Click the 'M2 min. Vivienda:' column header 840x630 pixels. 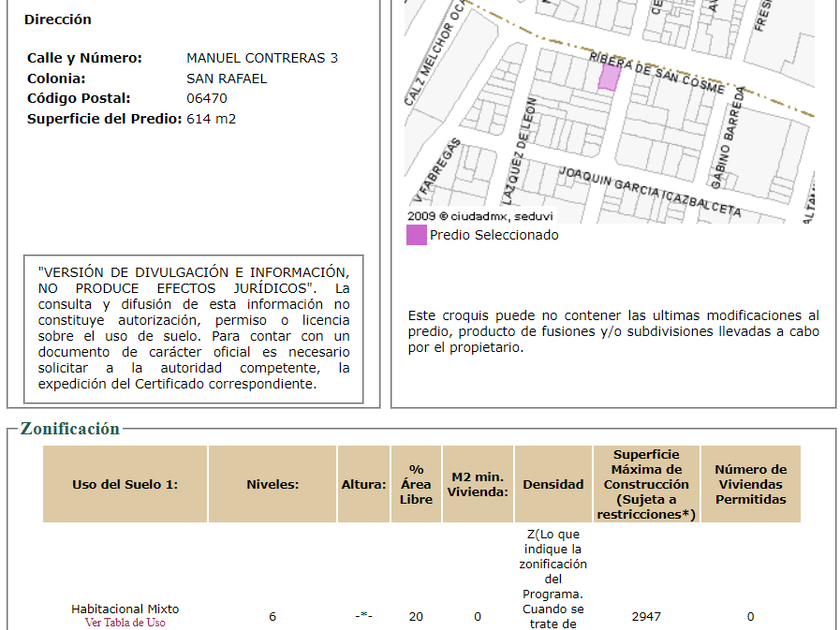(x=478, y=484)
